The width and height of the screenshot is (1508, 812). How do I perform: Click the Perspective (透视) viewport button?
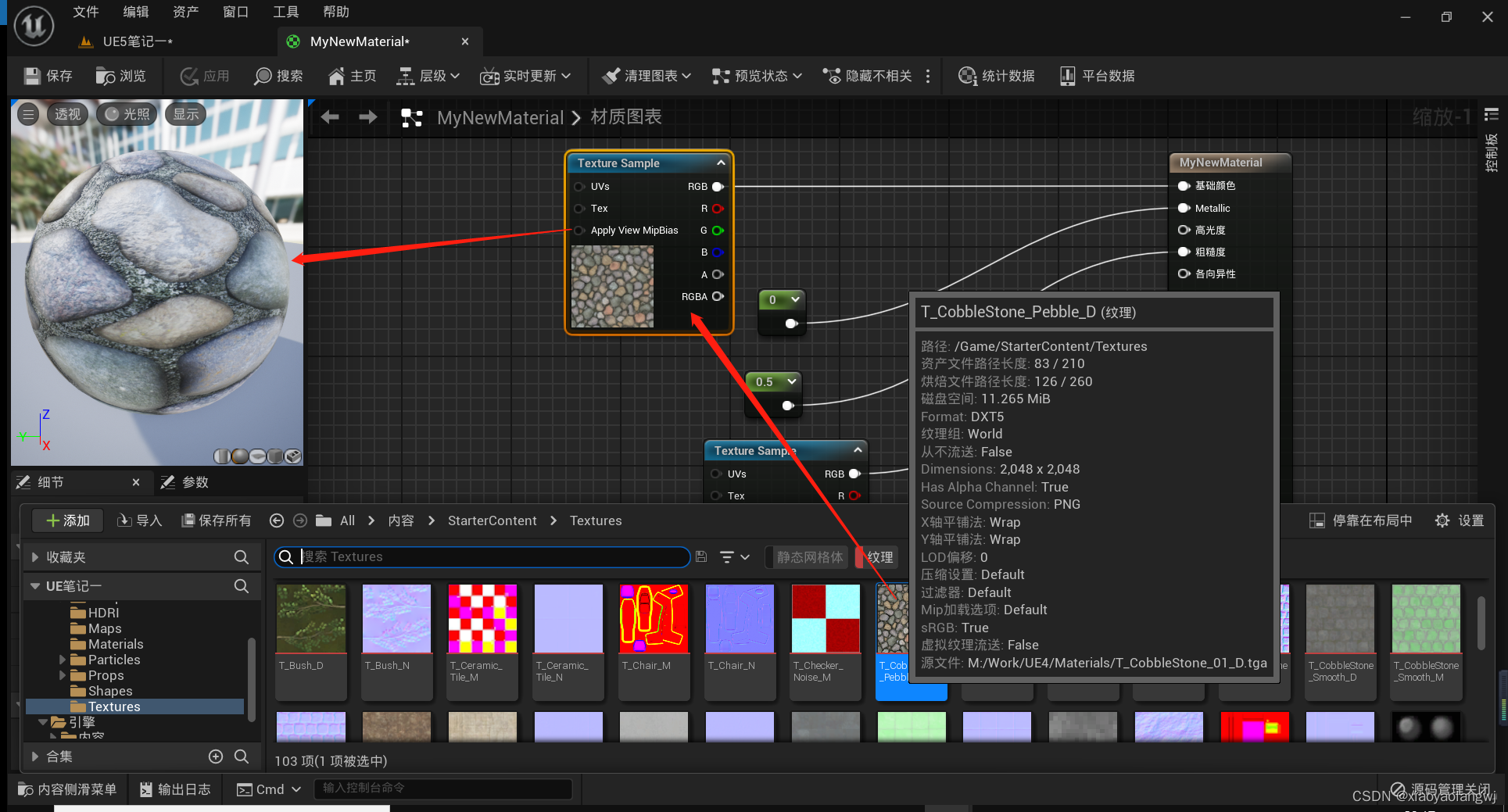click(x=67, y=114)
